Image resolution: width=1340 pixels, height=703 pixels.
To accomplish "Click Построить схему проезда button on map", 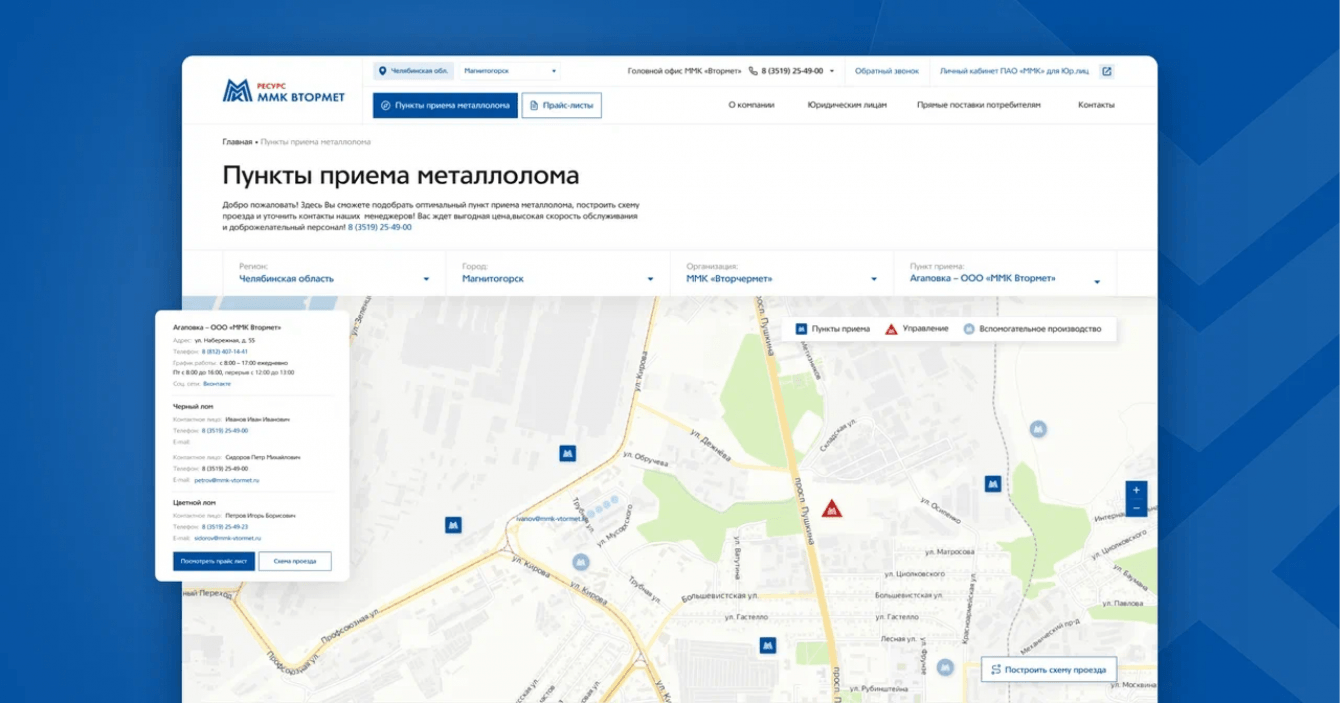I will [1048, 669].
